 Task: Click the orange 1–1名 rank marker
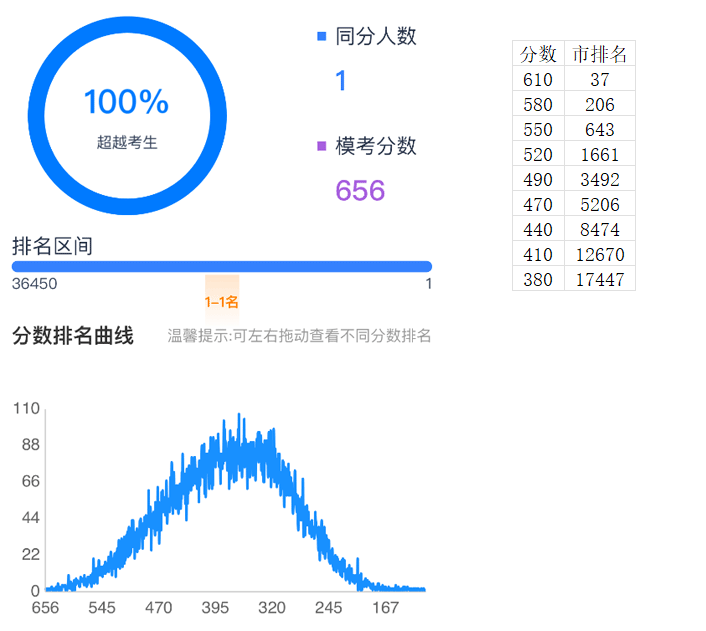coord(222,301)
